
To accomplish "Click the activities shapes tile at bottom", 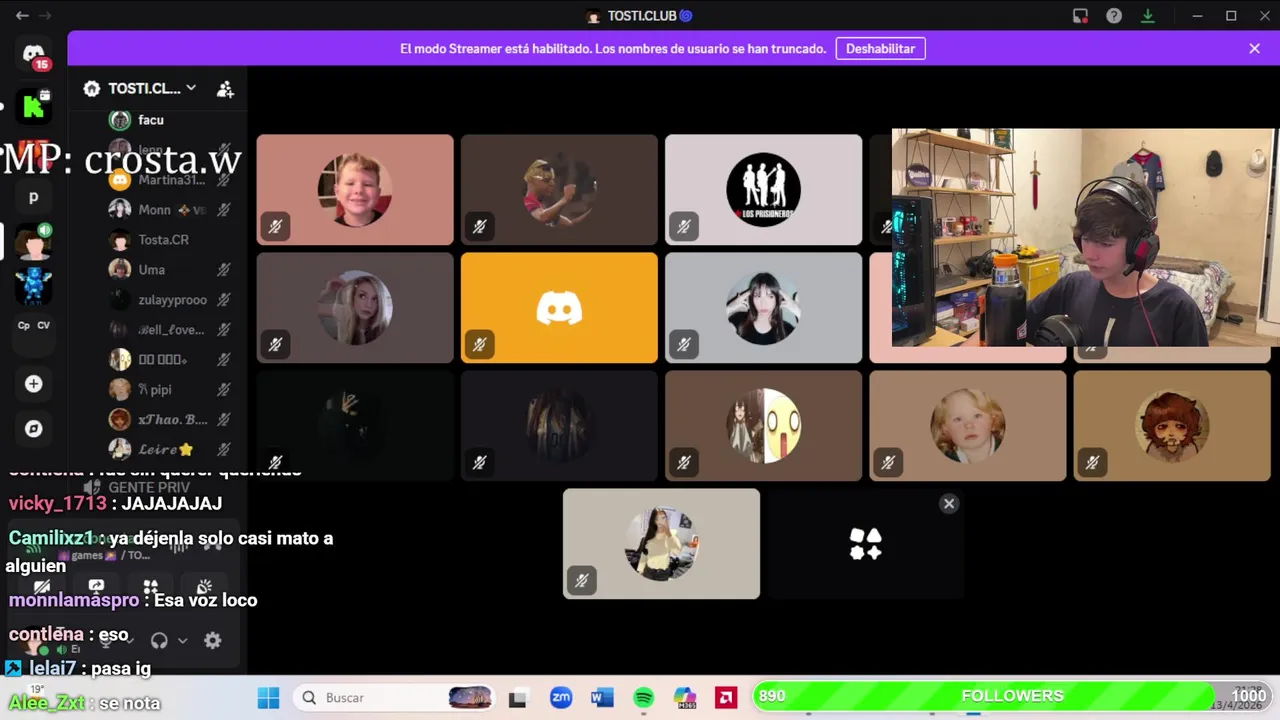I will [x=865, y=544].
